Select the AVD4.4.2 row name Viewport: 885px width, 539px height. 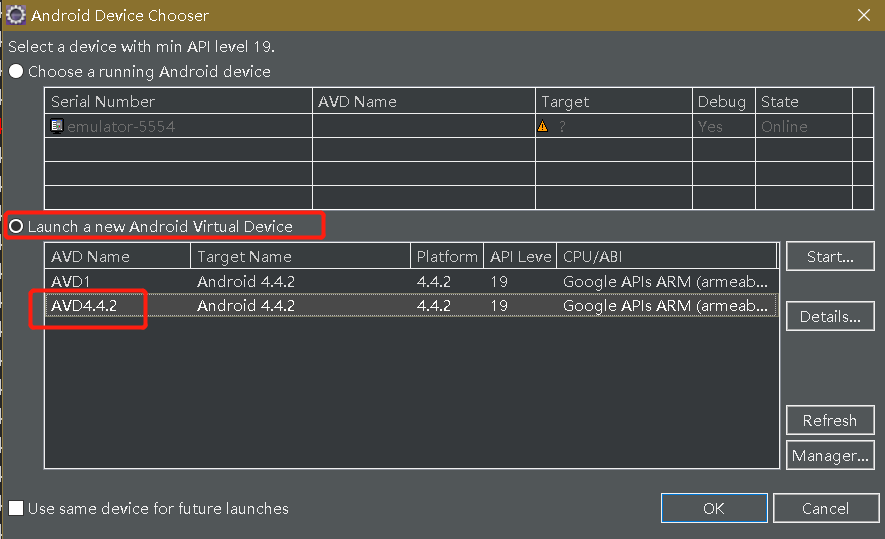[84, 305]
